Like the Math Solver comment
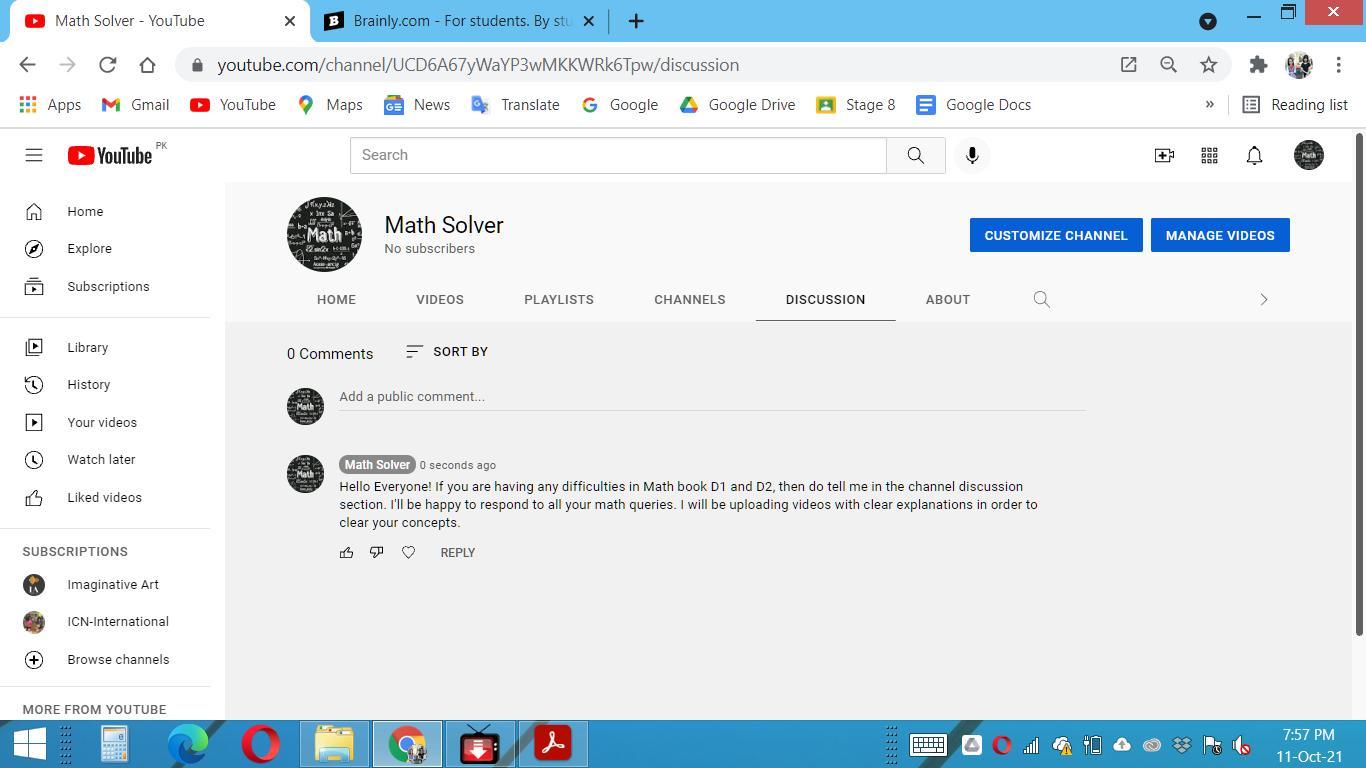 coord(346,552)
